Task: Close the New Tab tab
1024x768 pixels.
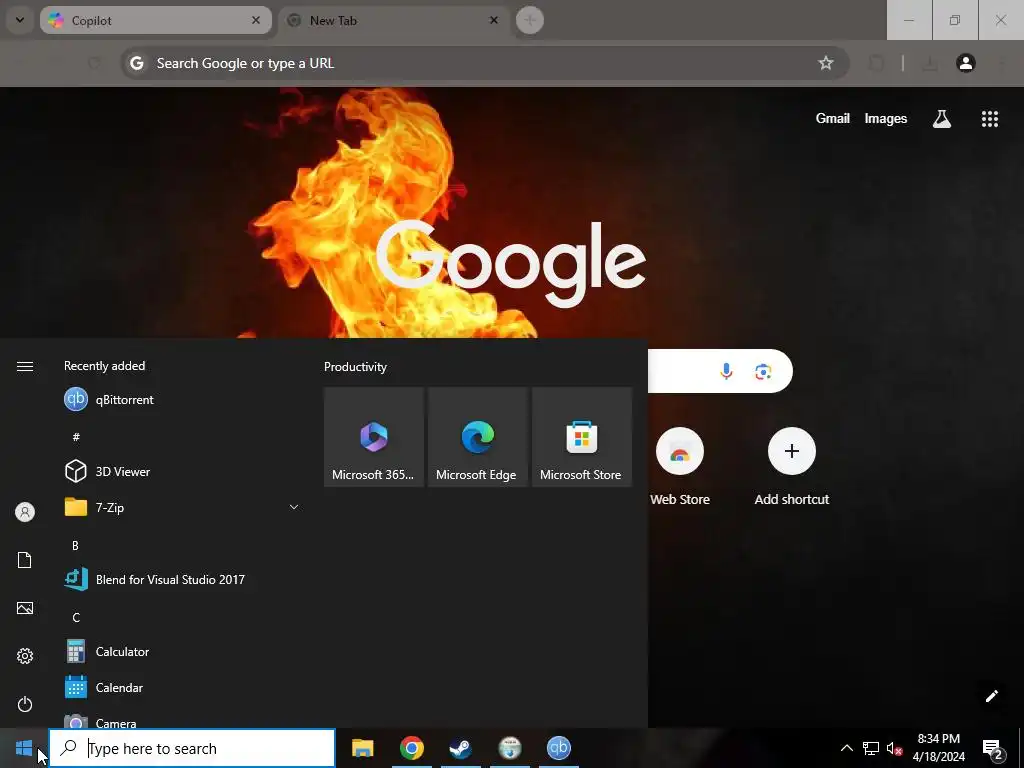Action: point(494,20)
